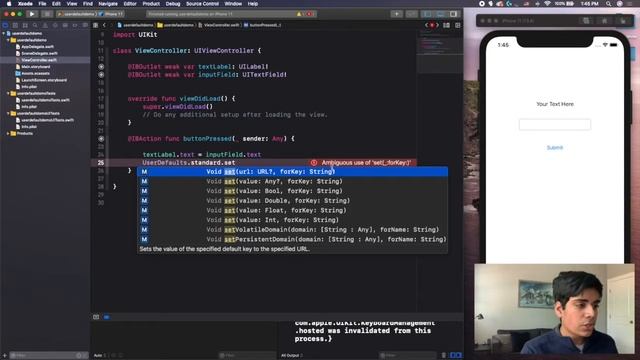The height and width of the screenshot is (360, 640).
Task: Open the Editor menu
Action: pyautogui.click(x=130, y=4)
